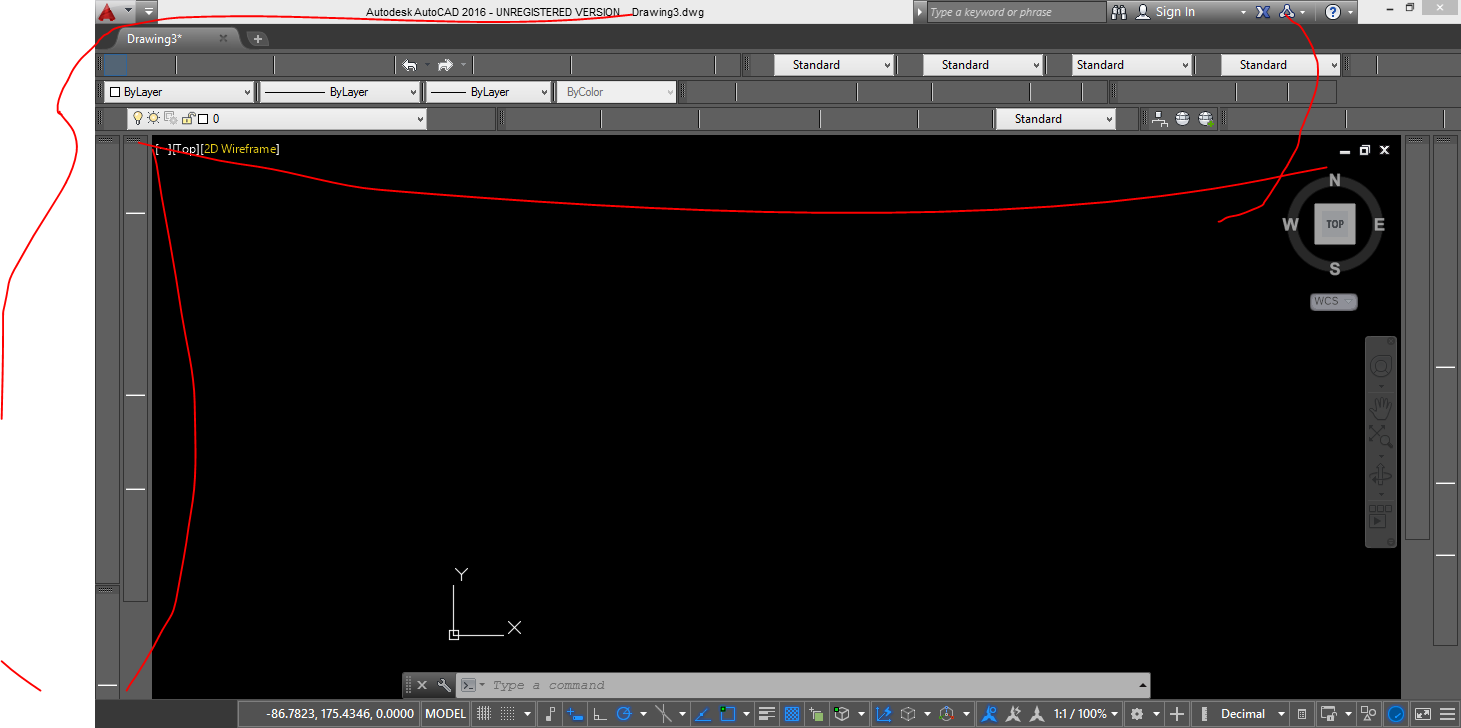This screenshot has height=728, width=1461.
Task: Click the MODEL space button
Action: coord(446,714)
